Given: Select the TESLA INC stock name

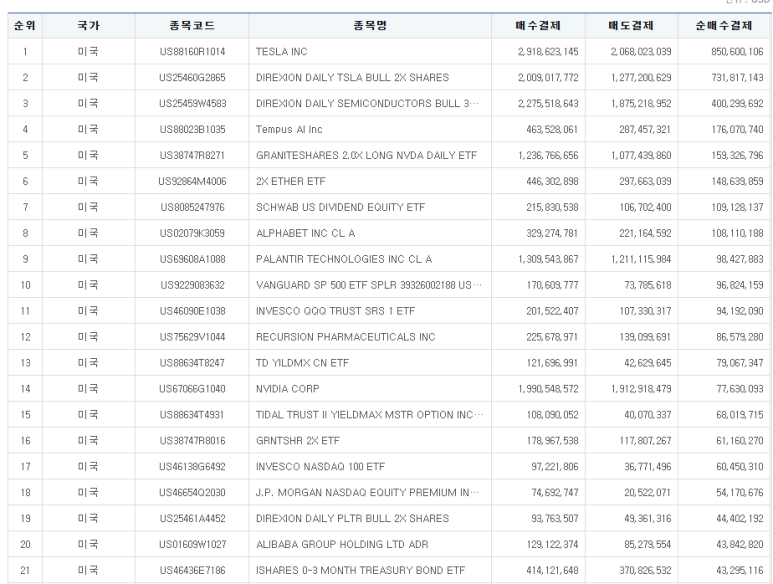Looking at the screenshot, I should [281, 52].
